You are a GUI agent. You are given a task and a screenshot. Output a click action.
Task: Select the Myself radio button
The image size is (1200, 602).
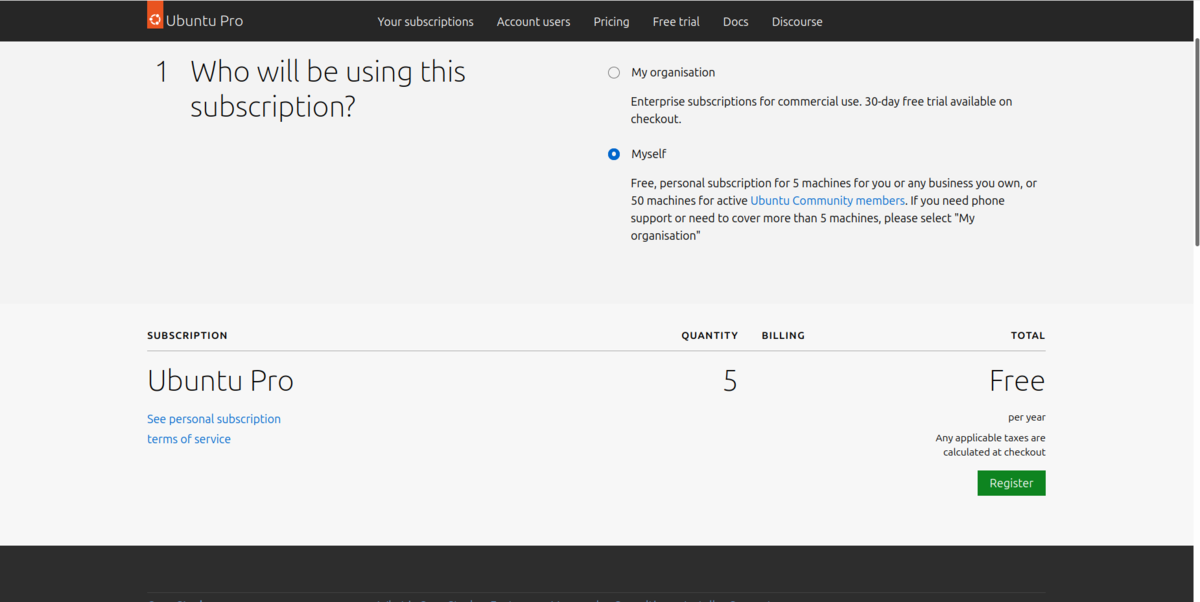pos(614,154)
